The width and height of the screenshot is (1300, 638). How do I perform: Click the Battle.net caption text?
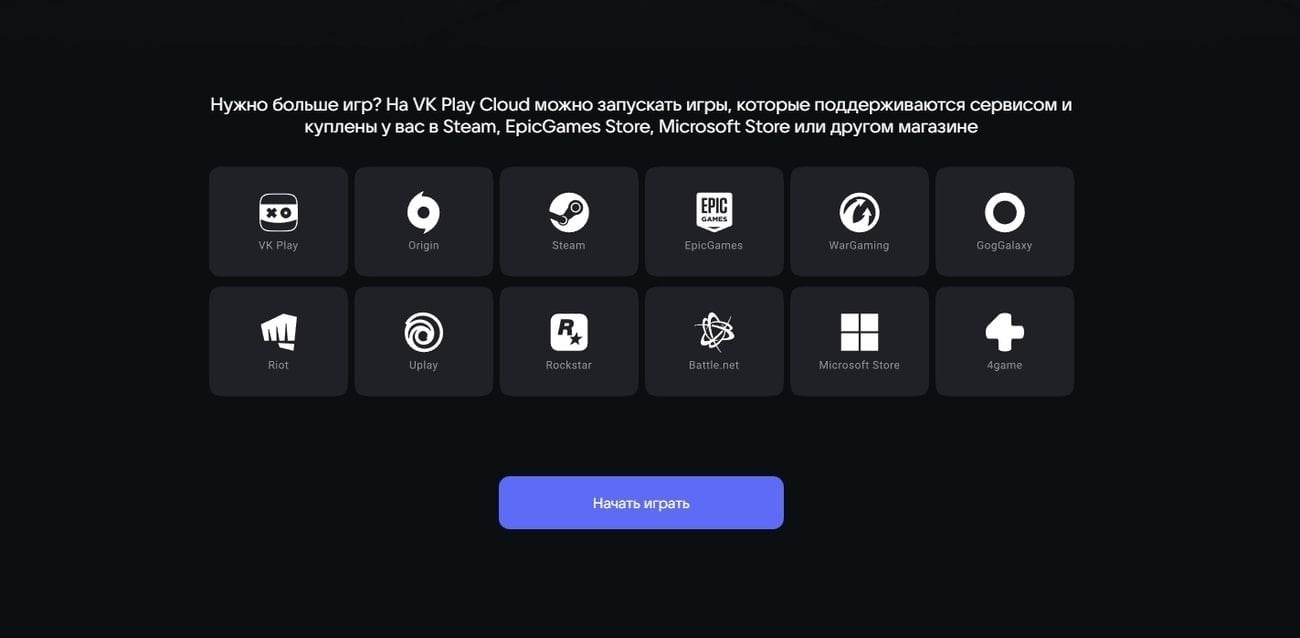pyautogui.click(x=714, y=365)
